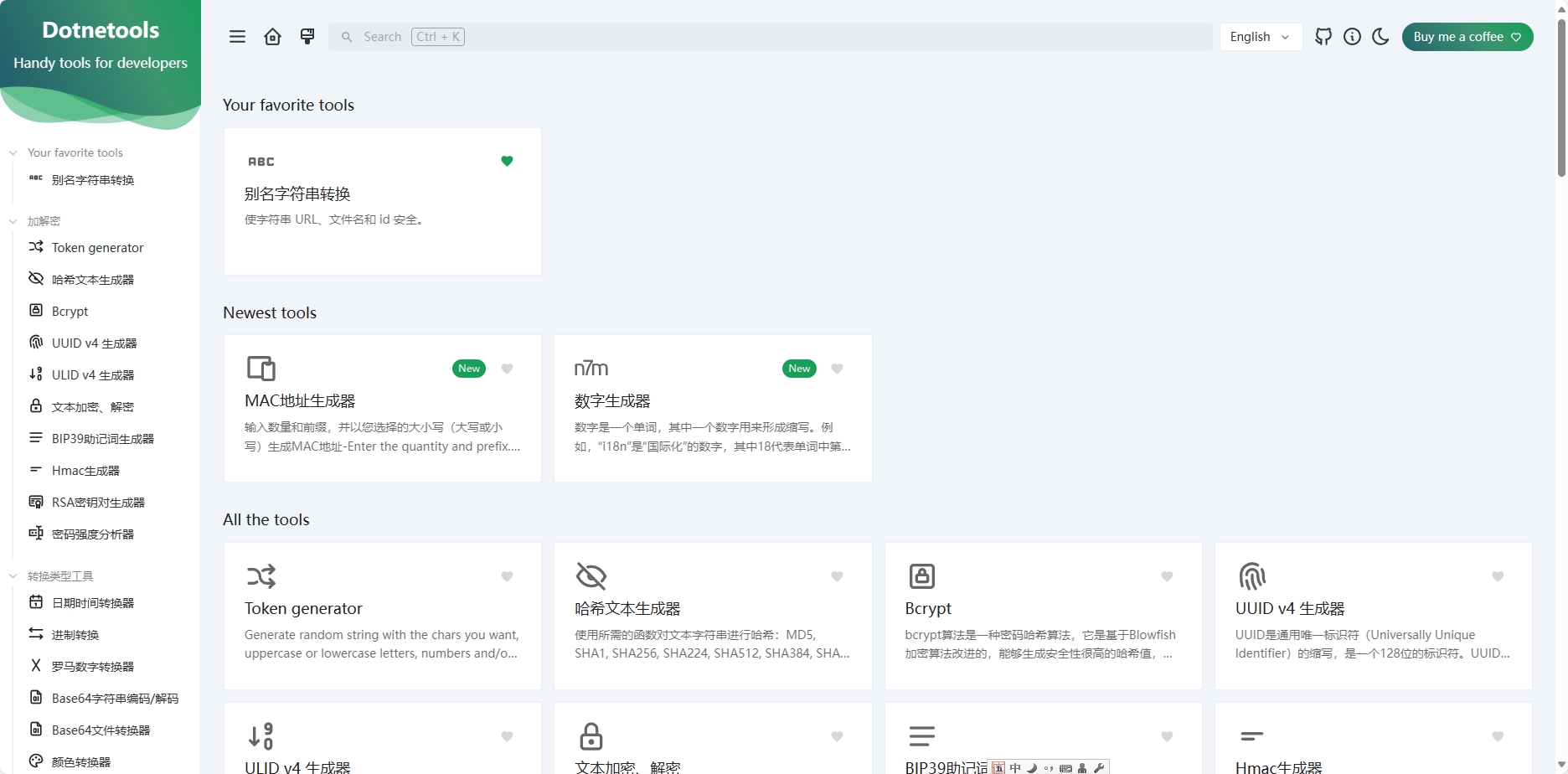The height and width of the screenshot is (774, 1568).
Task: Open the 哈希文本生成器 card title
Action: click(627, 609)
